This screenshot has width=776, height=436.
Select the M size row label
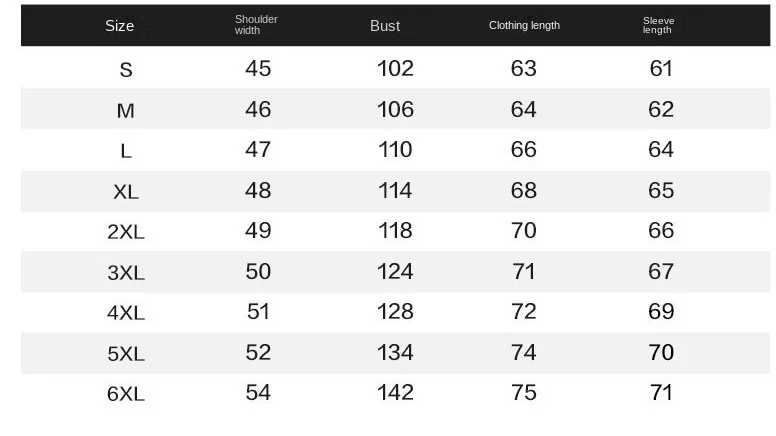click(126, 111)
